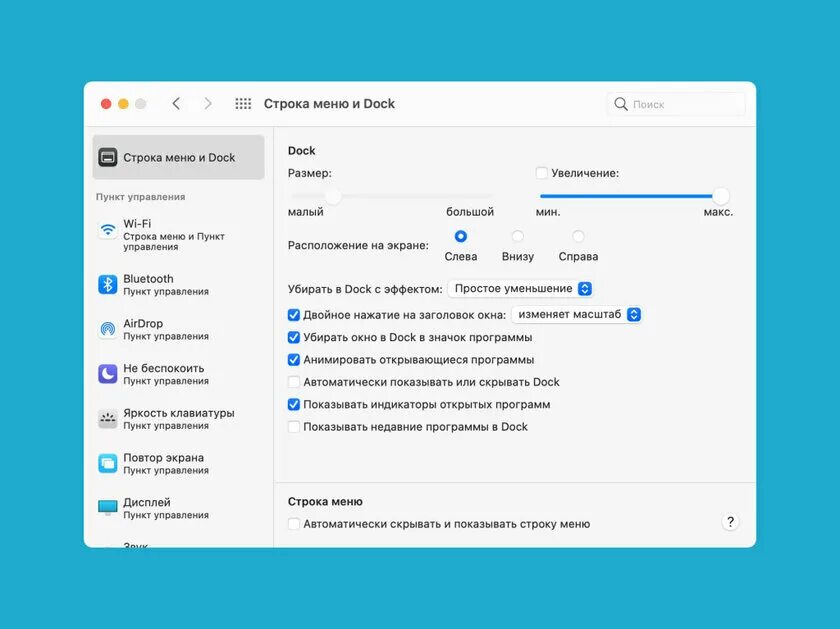
Task: Open the Bluetooth sidebar entry
Action: [178, 284]
